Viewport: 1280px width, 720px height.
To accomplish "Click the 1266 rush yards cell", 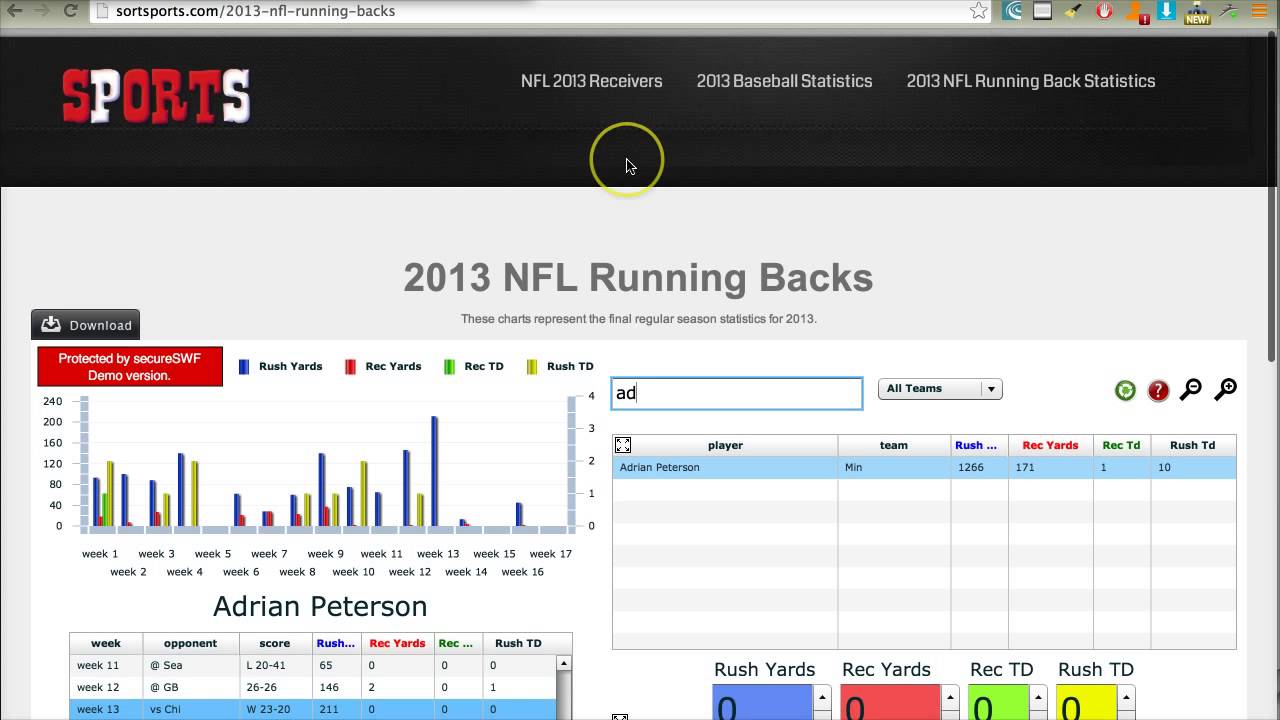I will click(980, 467).
